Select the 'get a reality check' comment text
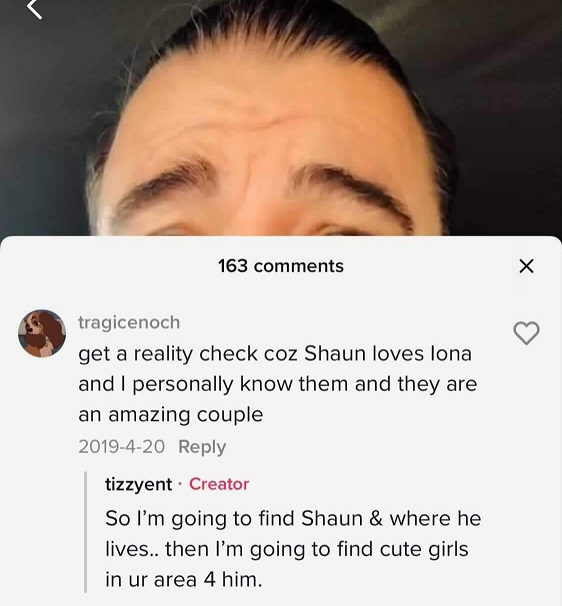Image resolution: width=562 pixels, height=606 pixels. (278, 384)
